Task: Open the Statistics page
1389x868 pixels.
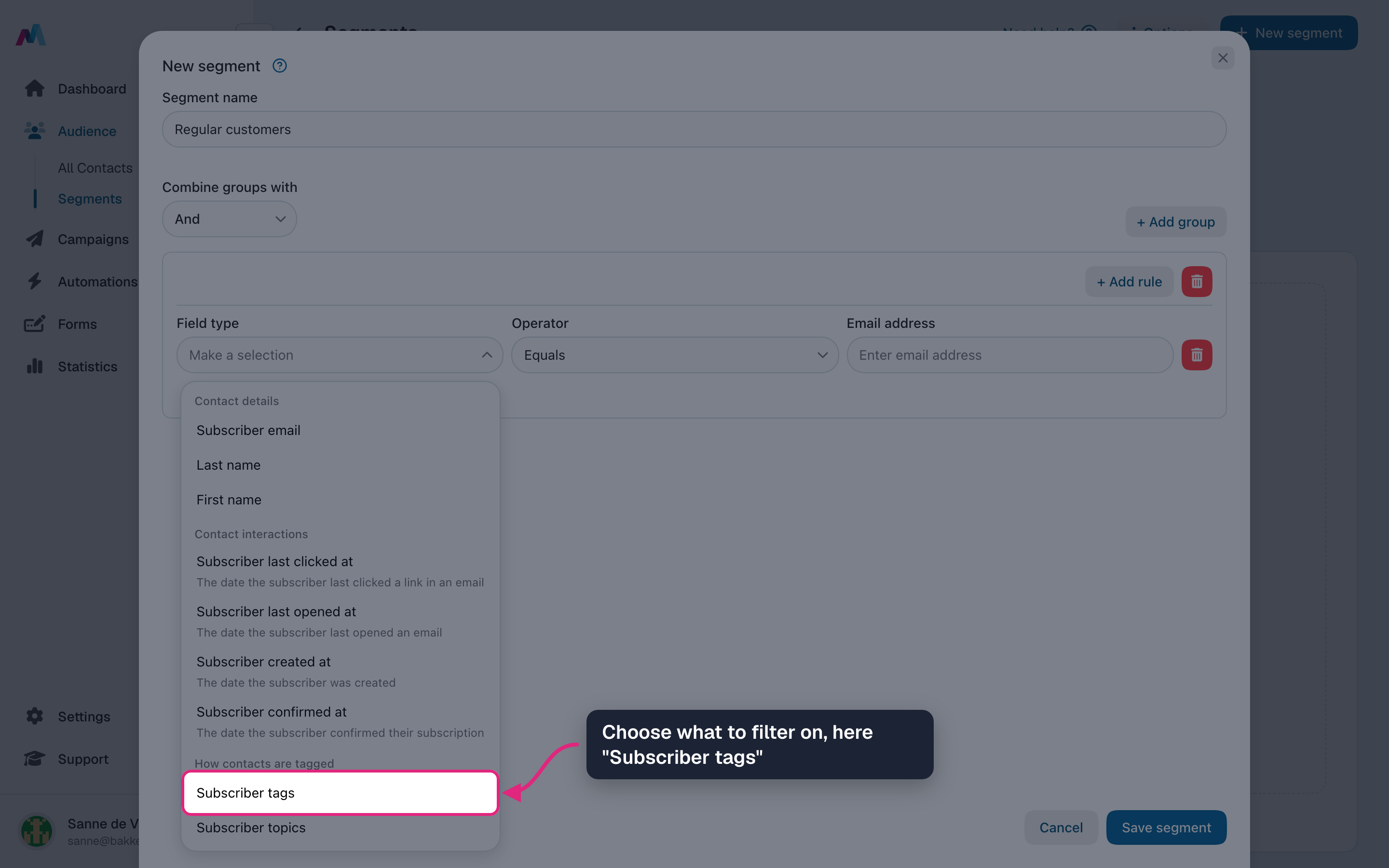Action: tap(87, 366)
